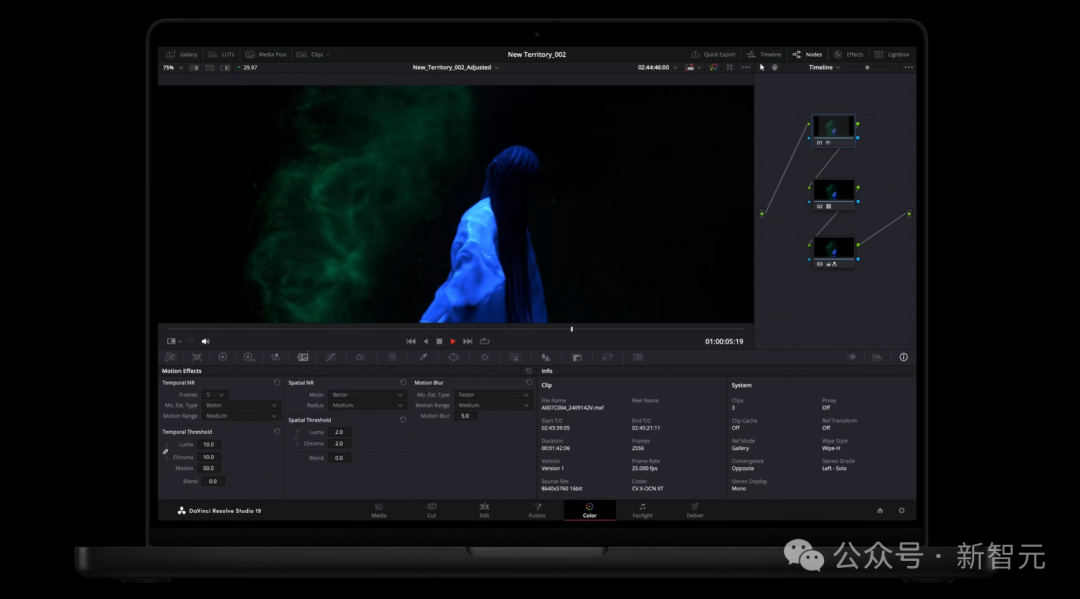Toggle the Effects panel button
This screenshot has height=599, width=1080.
tap(849, 54)
